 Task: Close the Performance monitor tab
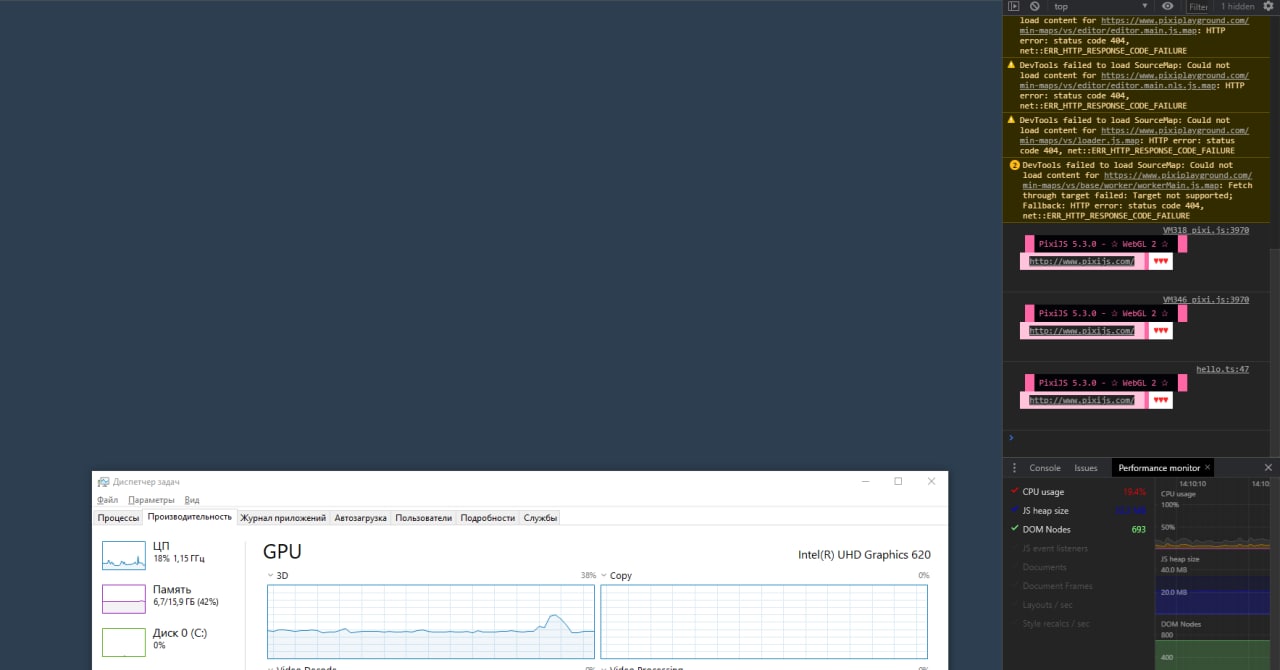1208,467
